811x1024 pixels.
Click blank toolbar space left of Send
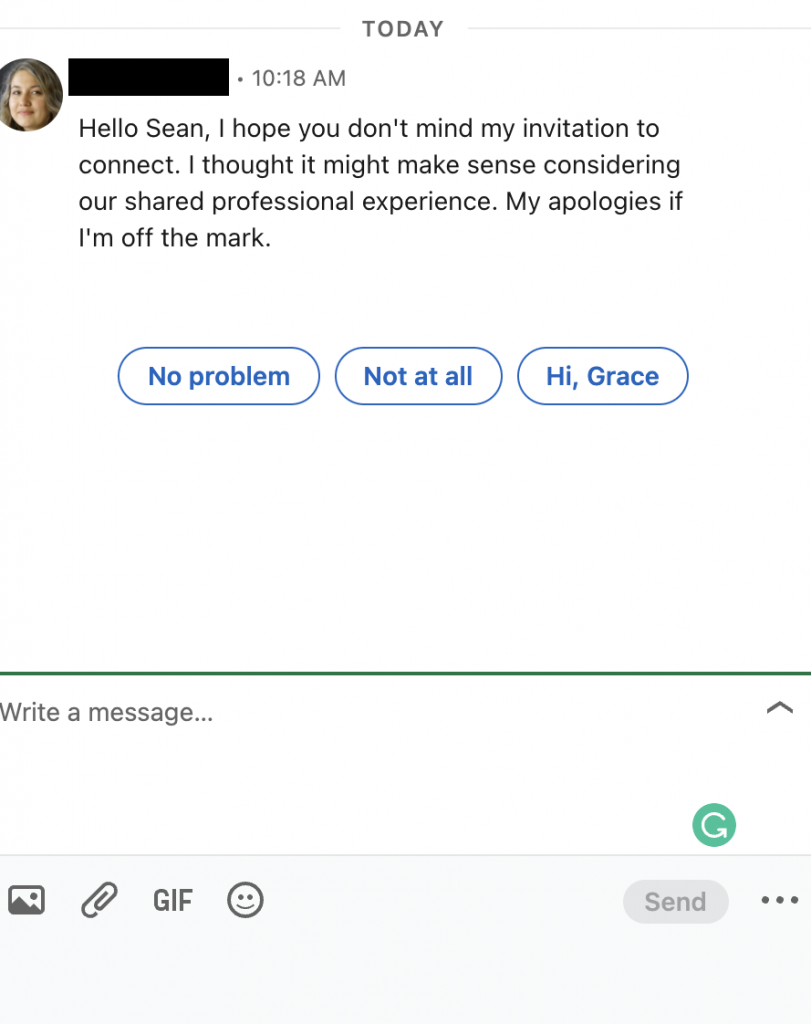[x=444, y=901]
